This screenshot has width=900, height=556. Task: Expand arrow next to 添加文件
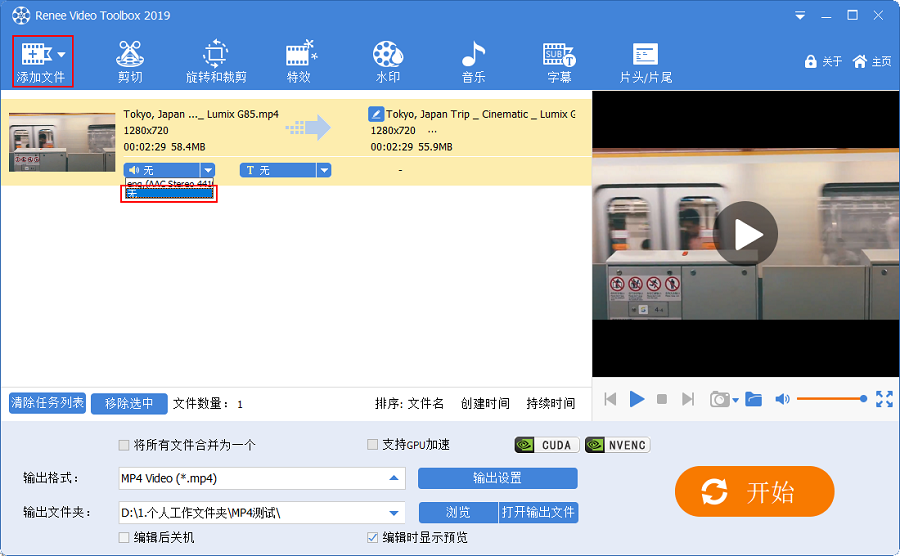pyautogui.click(x=61, y=55)
